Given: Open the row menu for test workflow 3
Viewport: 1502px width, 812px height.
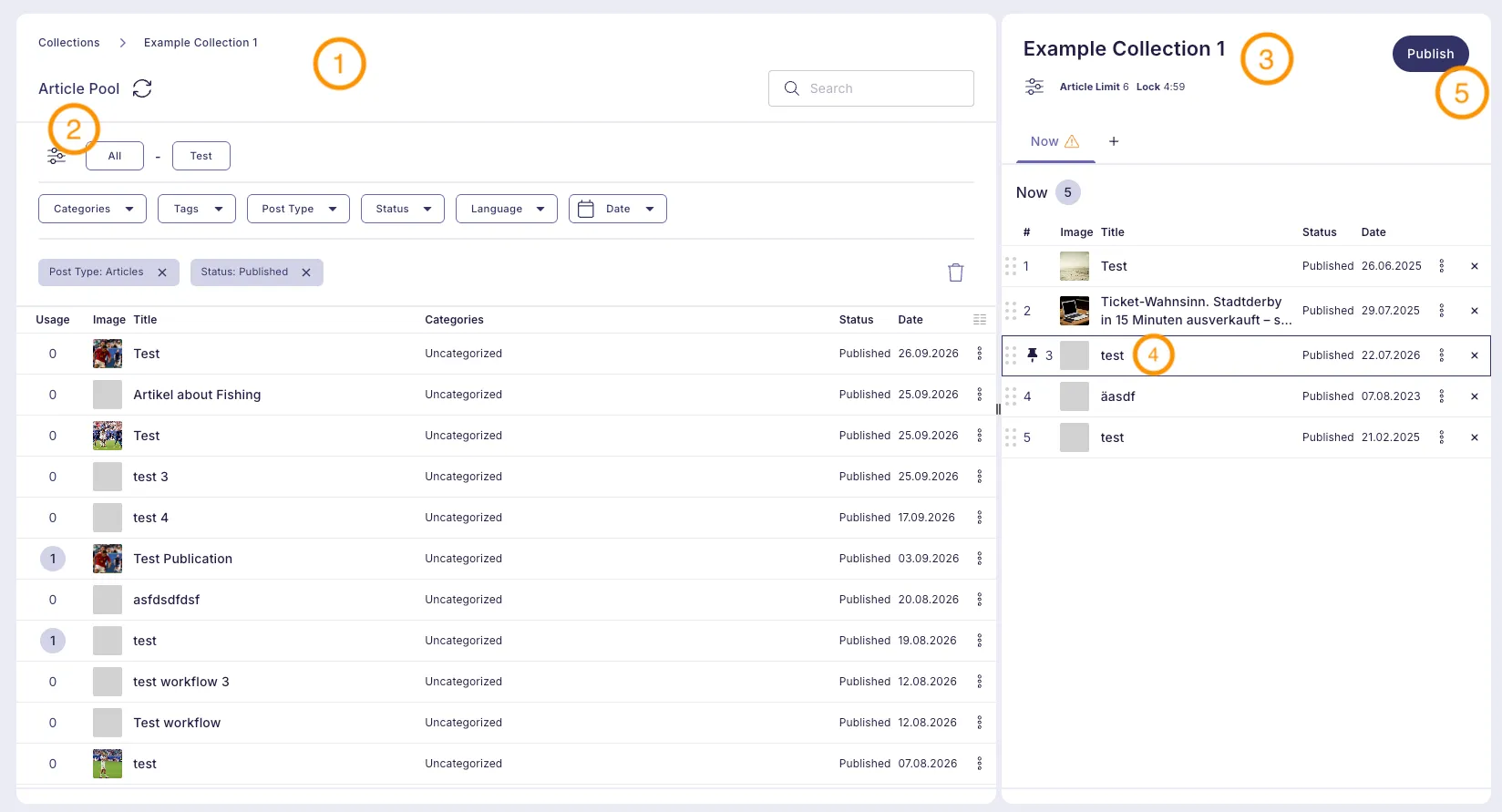Looking at the screenshot, I should tap(980, 682).
